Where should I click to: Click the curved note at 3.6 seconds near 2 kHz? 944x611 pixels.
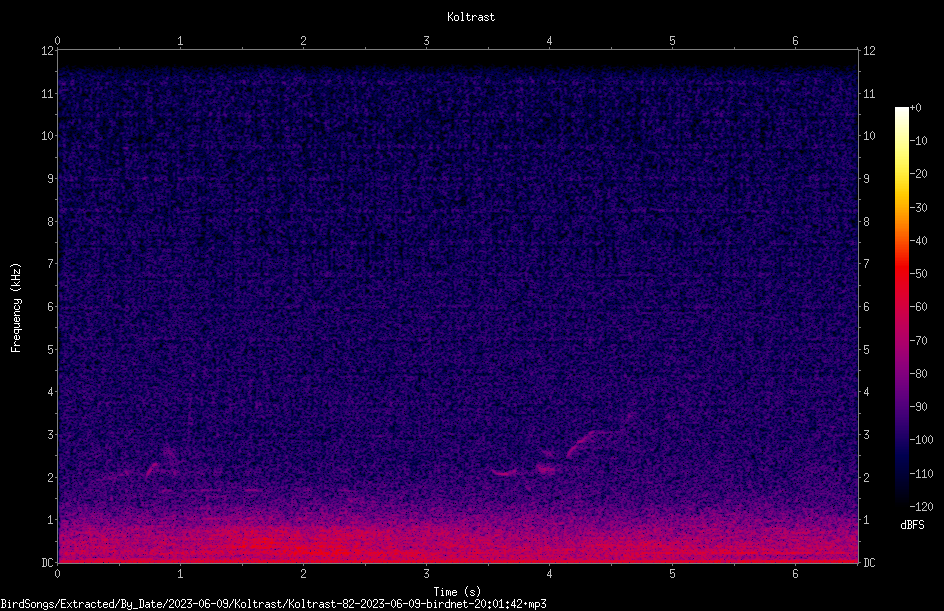coord(505,473)
